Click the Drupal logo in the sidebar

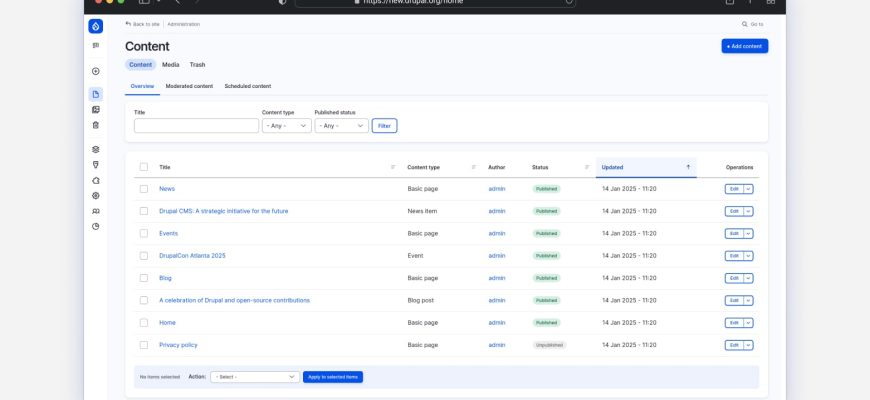[x=96, y=26]
